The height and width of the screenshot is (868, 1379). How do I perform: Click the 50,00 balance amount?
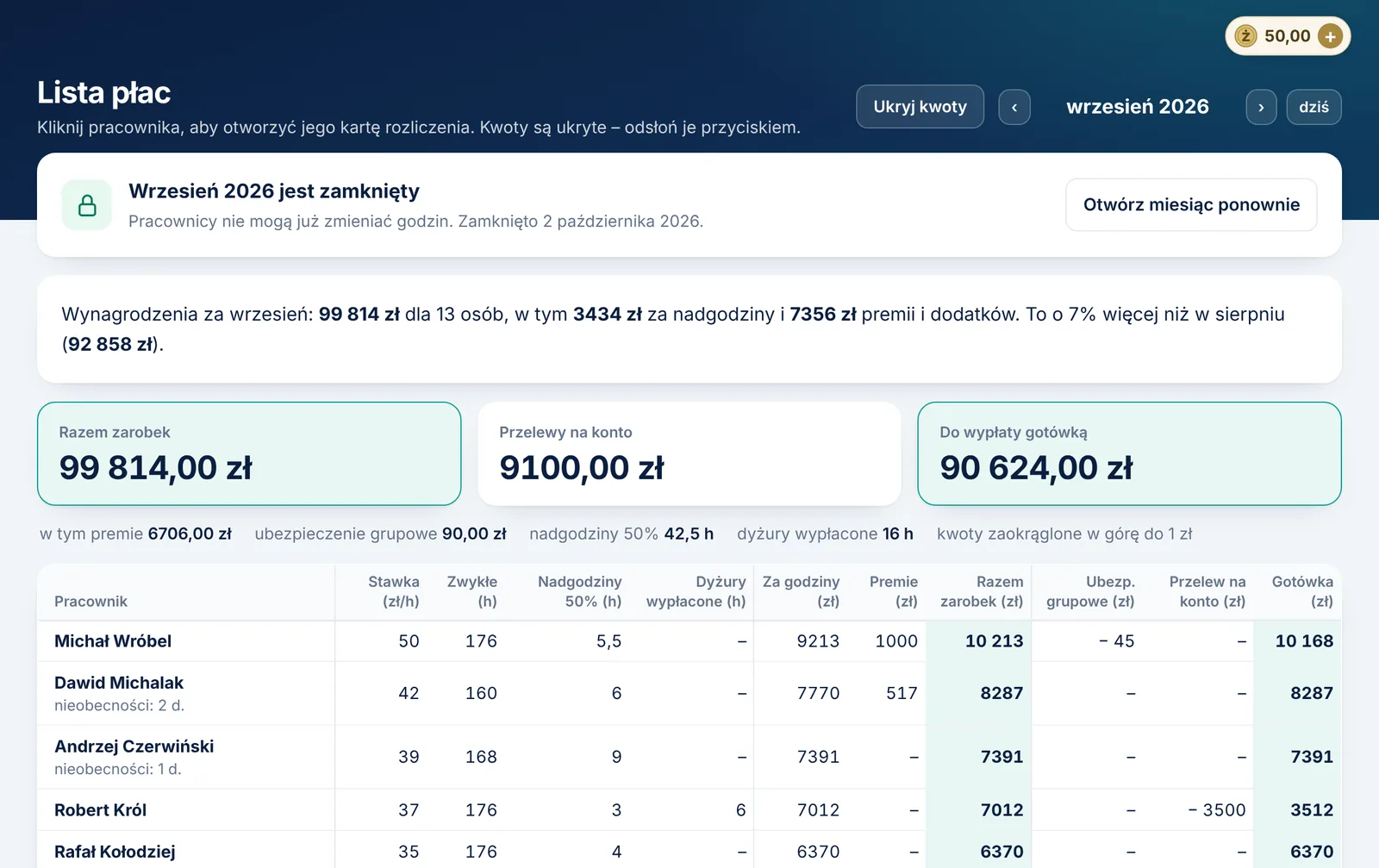click(x=1287, y=36)
